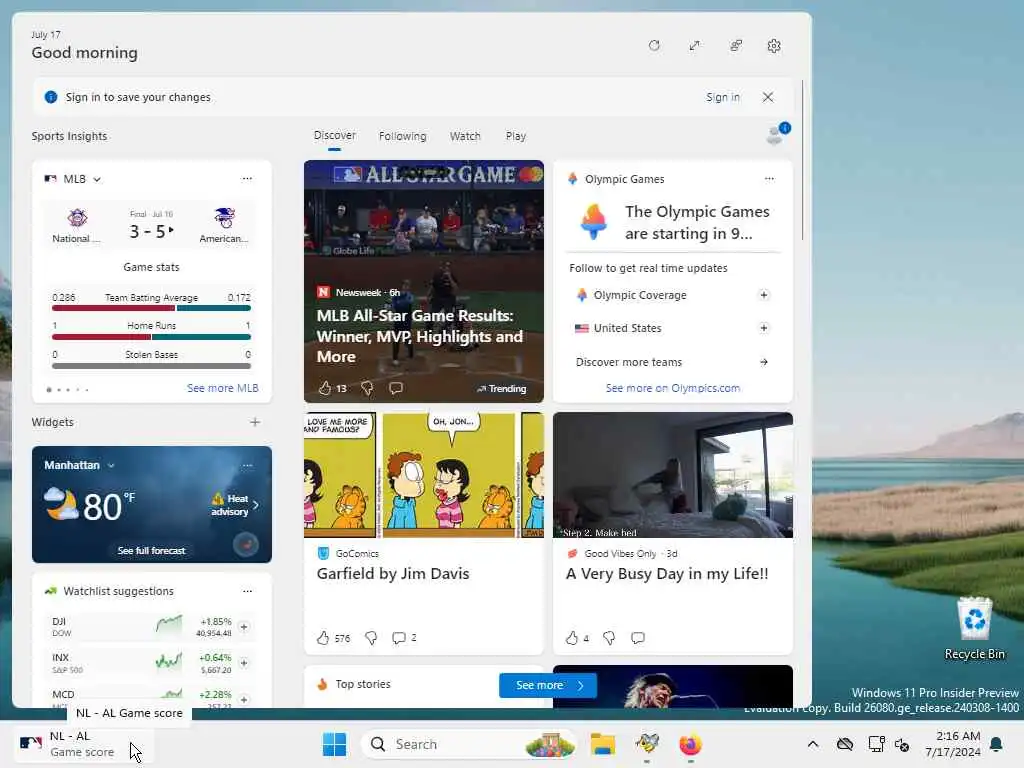Open File Explorer from taskbar

[603, 744]
